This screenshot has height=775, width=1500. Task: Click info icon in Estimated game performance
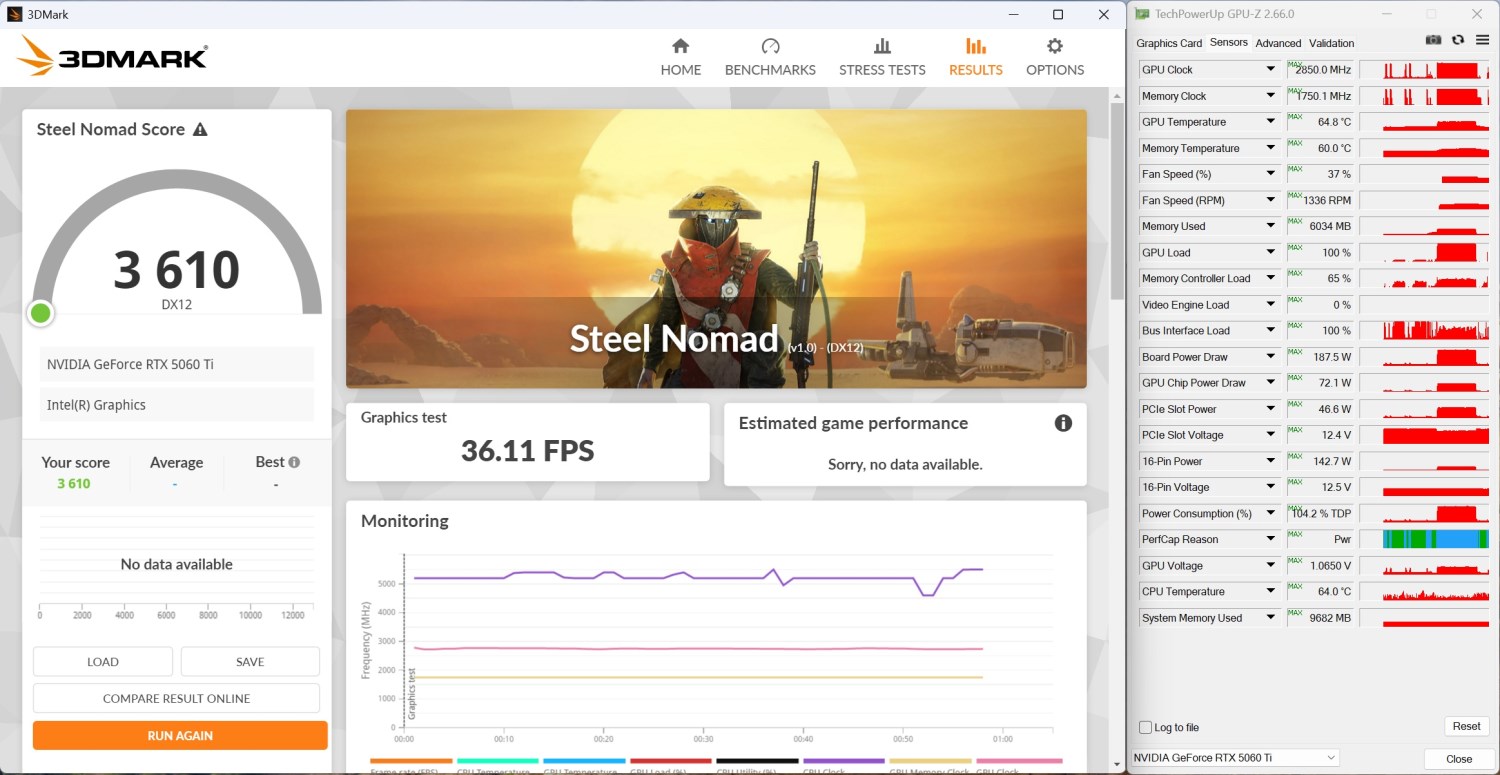coord(1063,423)
